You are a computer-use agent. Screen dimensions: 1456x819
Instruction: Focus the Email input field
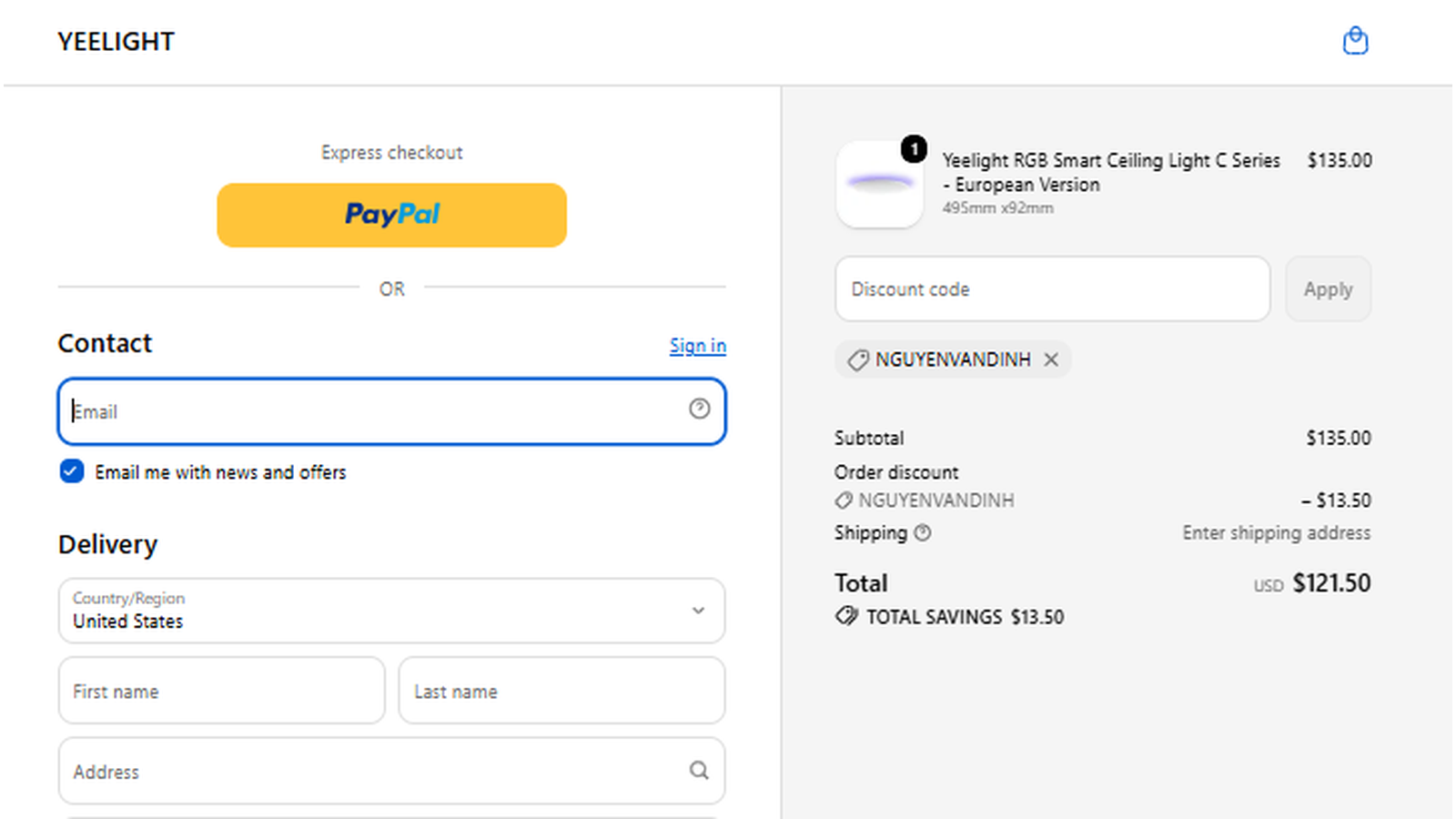pyautogui.click(x=391, y=411)
